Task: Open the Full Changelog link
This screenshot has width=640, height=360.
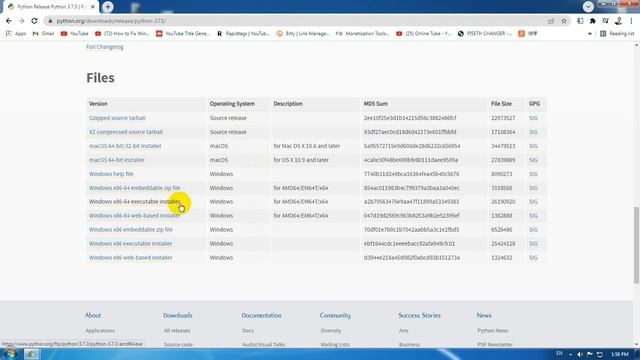Action: pyautogui.click(x=104, y=47)
